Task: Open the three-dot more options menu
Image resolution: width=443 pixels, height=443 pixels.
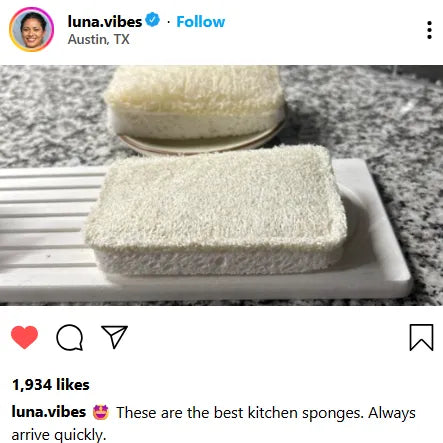Action: (x=429, y=30)
